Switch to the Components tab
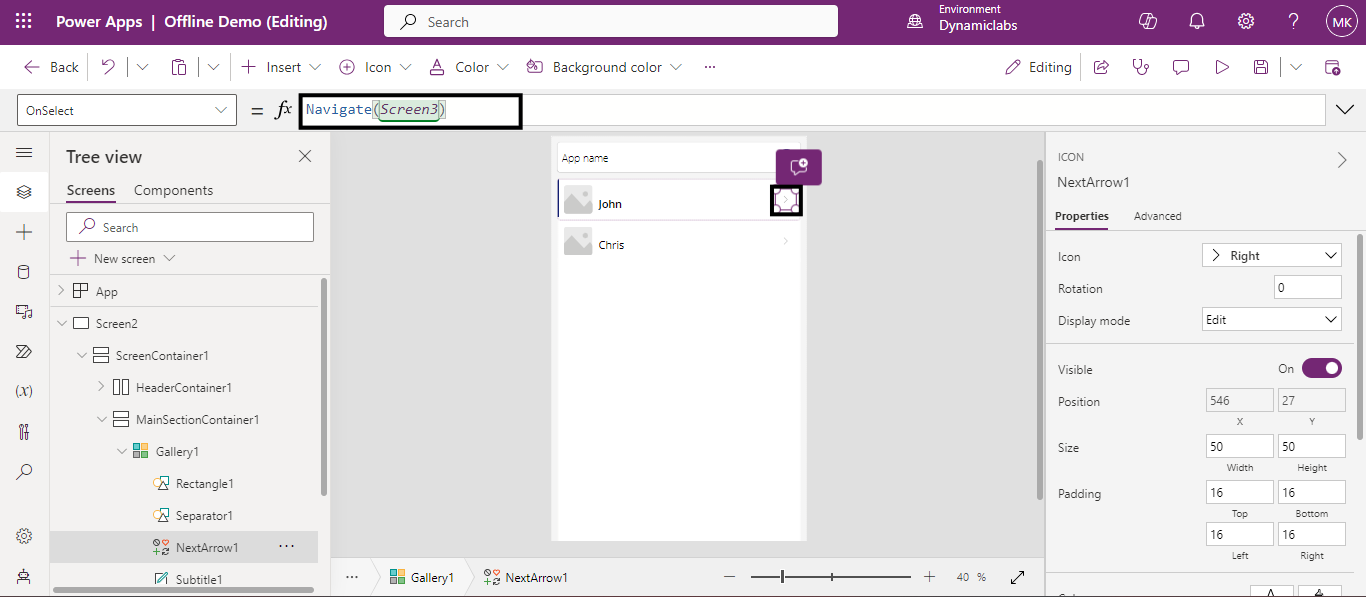 click(x=173, y=190)
